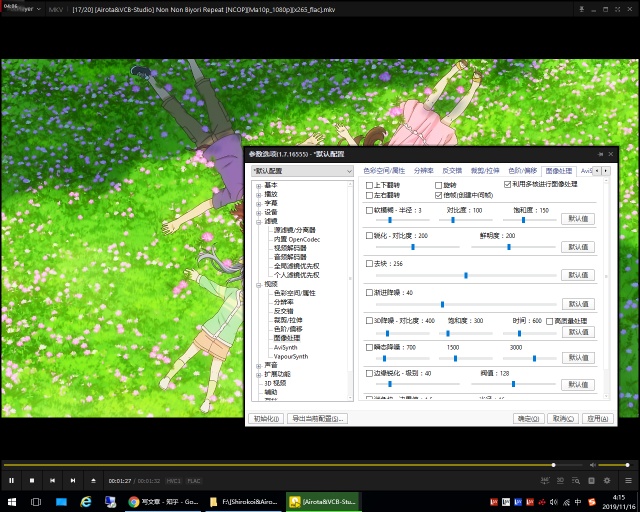Open the hamburger playlist menu icon
This screenshot has height=512, width=640.
point(629,481)
